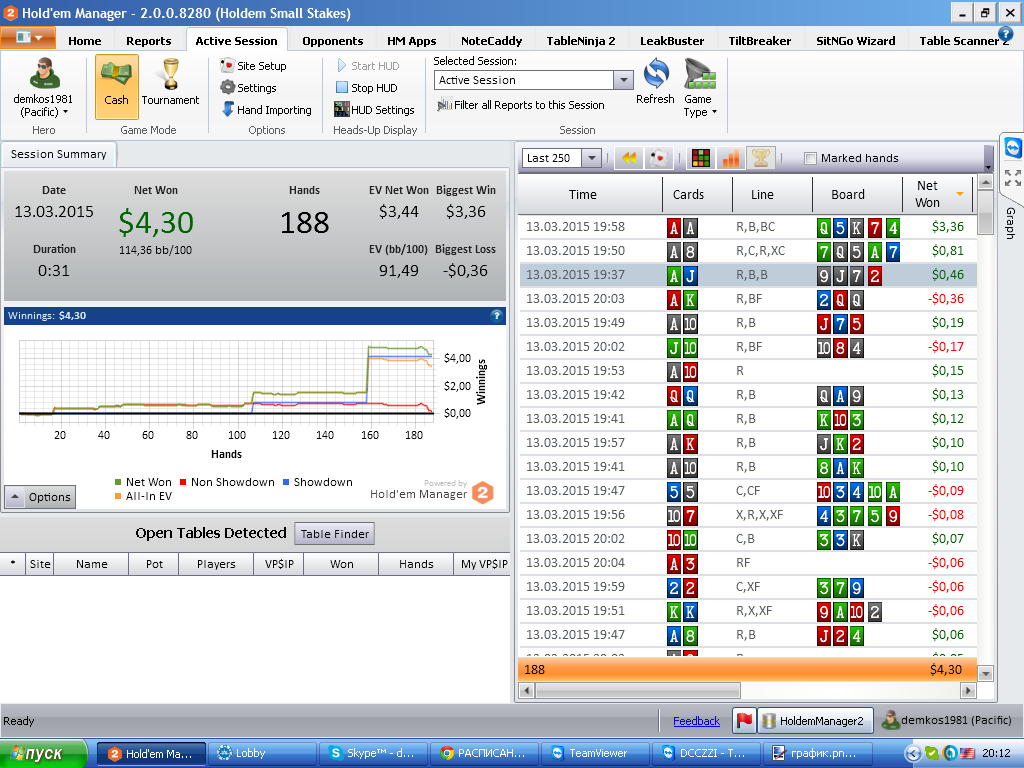
Task: Open Hand Importing
Action: coord(266,110)
